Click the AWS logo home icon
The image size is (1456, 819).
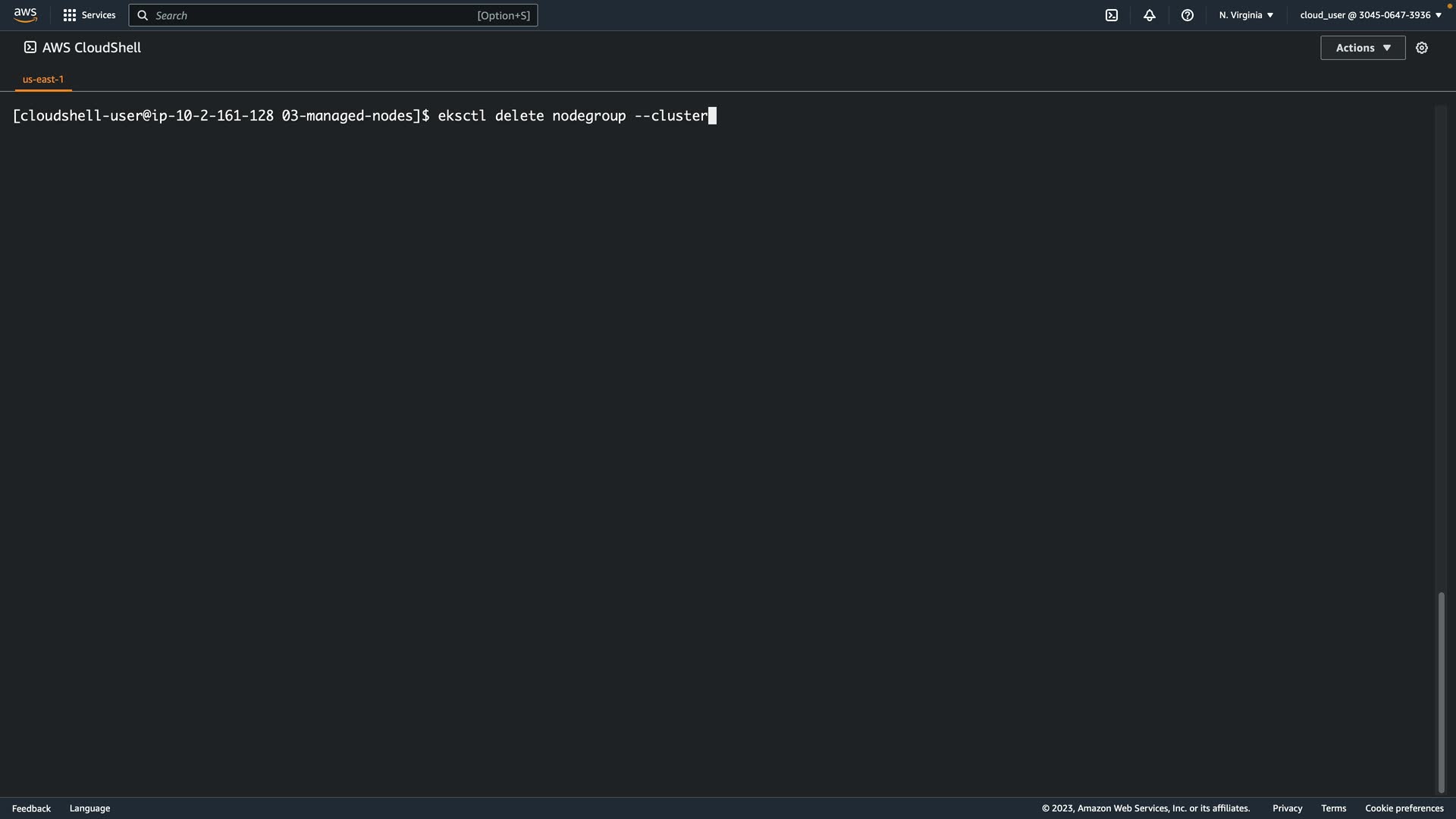point(25,15)
